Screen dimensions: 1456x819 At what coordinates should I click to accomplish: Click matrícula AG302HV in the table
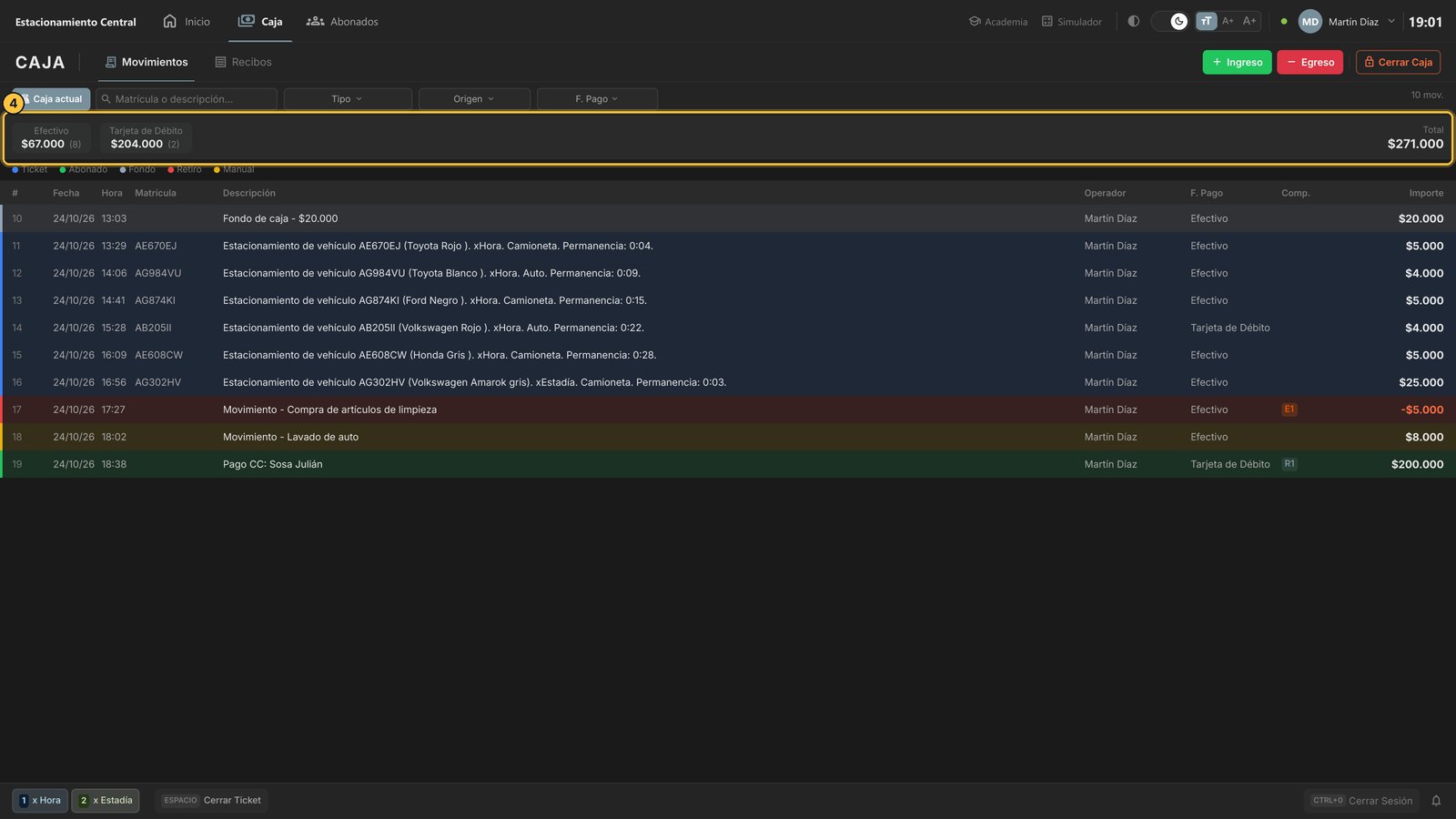pos(158,382)
